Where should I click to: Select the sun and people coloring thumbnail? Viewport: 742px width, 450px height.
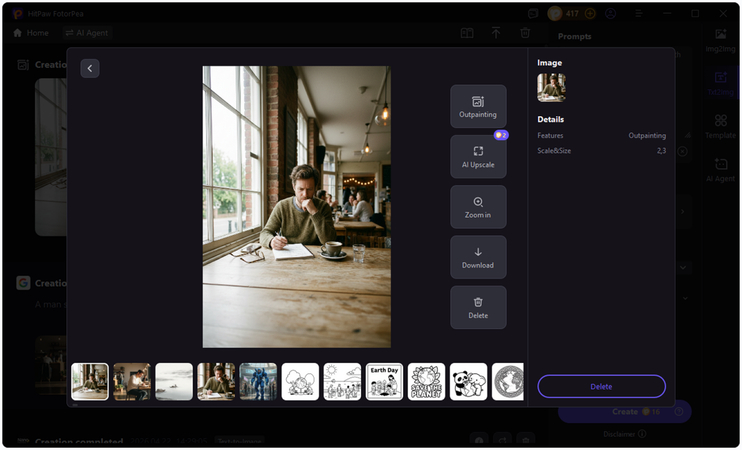pyautogui.click(x=343, y=382)
